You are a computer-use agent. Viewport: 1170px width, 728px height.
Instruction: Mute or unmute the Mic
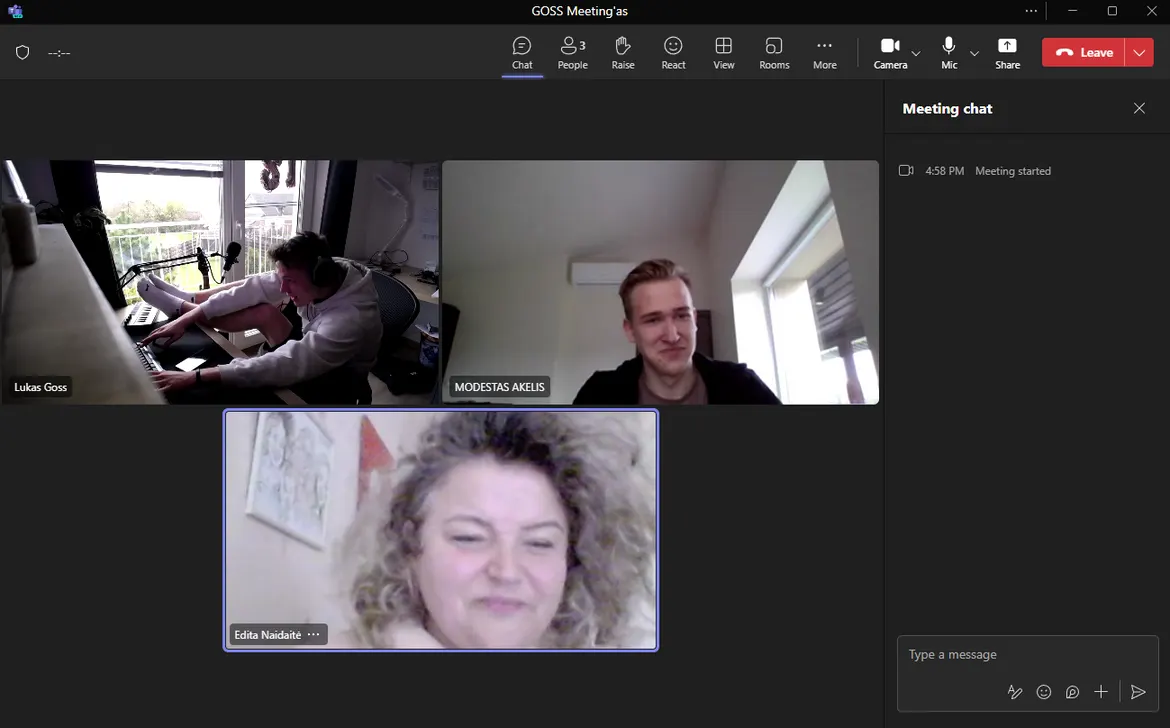pyautogui.click(x=948, y=53)
